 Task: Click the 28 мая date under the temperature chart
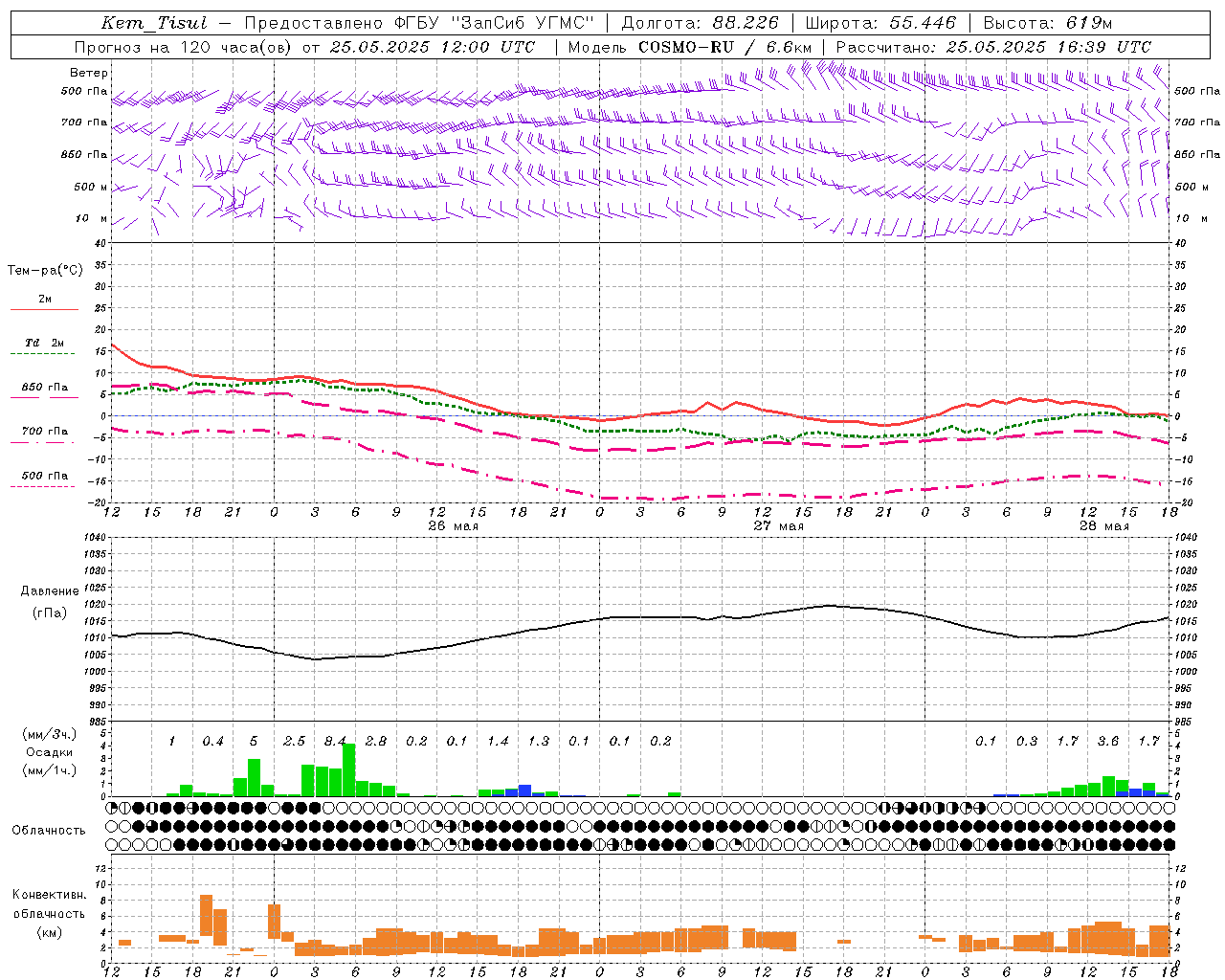coord(1104,526)
